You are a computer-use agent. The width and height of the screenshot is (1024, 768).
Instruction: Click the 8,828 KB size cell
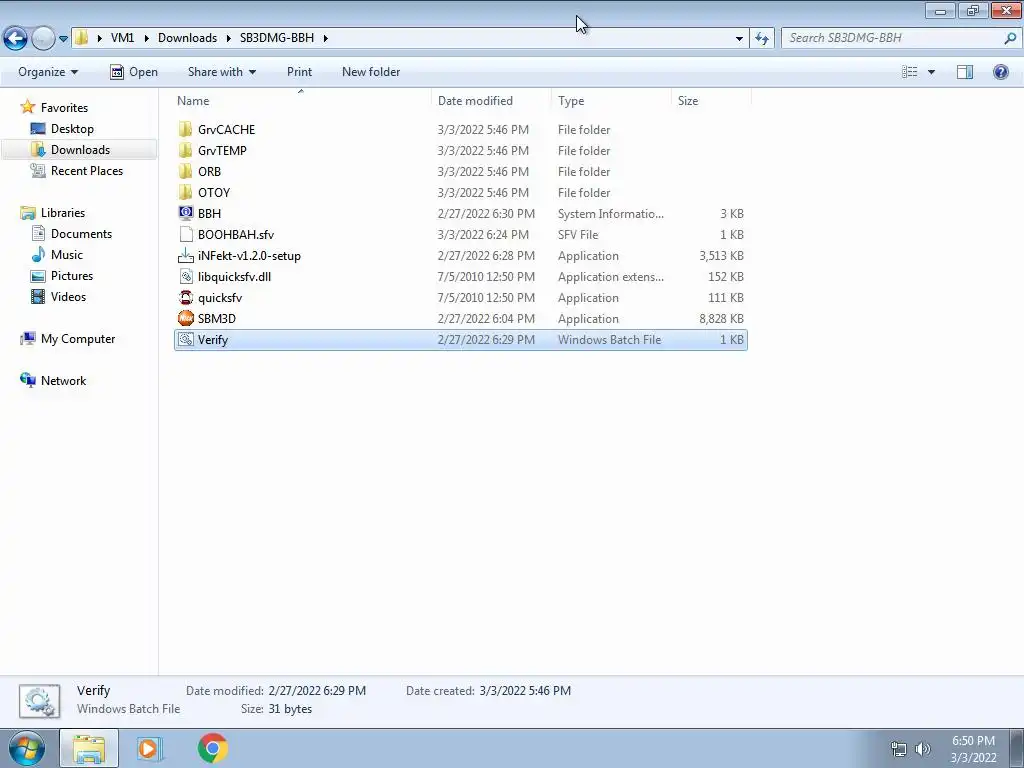(721, 319)
